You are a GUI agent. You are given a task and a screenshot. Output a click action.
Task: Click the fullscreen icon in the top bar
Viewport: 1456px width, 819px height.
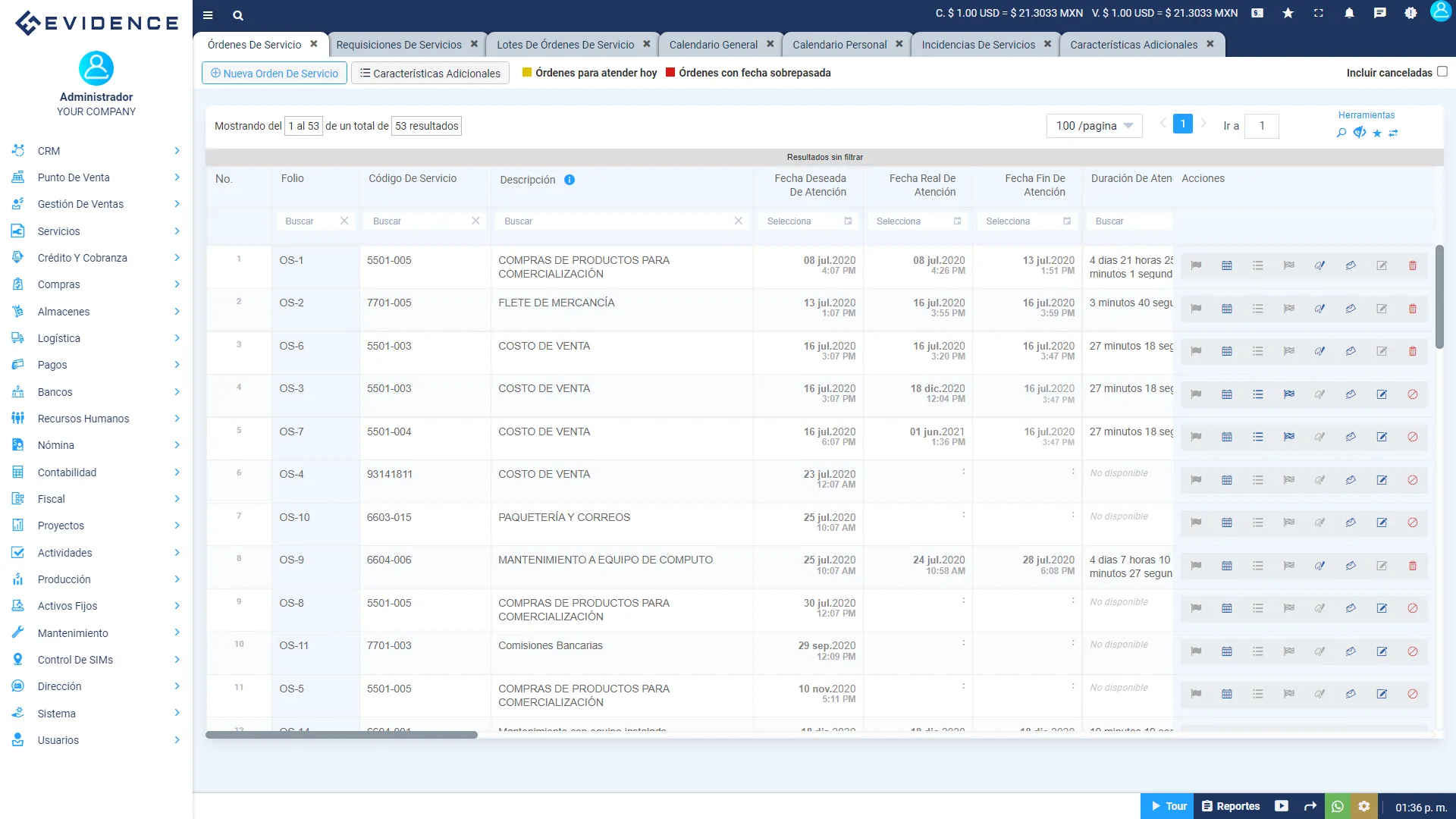click(1319, 13)
